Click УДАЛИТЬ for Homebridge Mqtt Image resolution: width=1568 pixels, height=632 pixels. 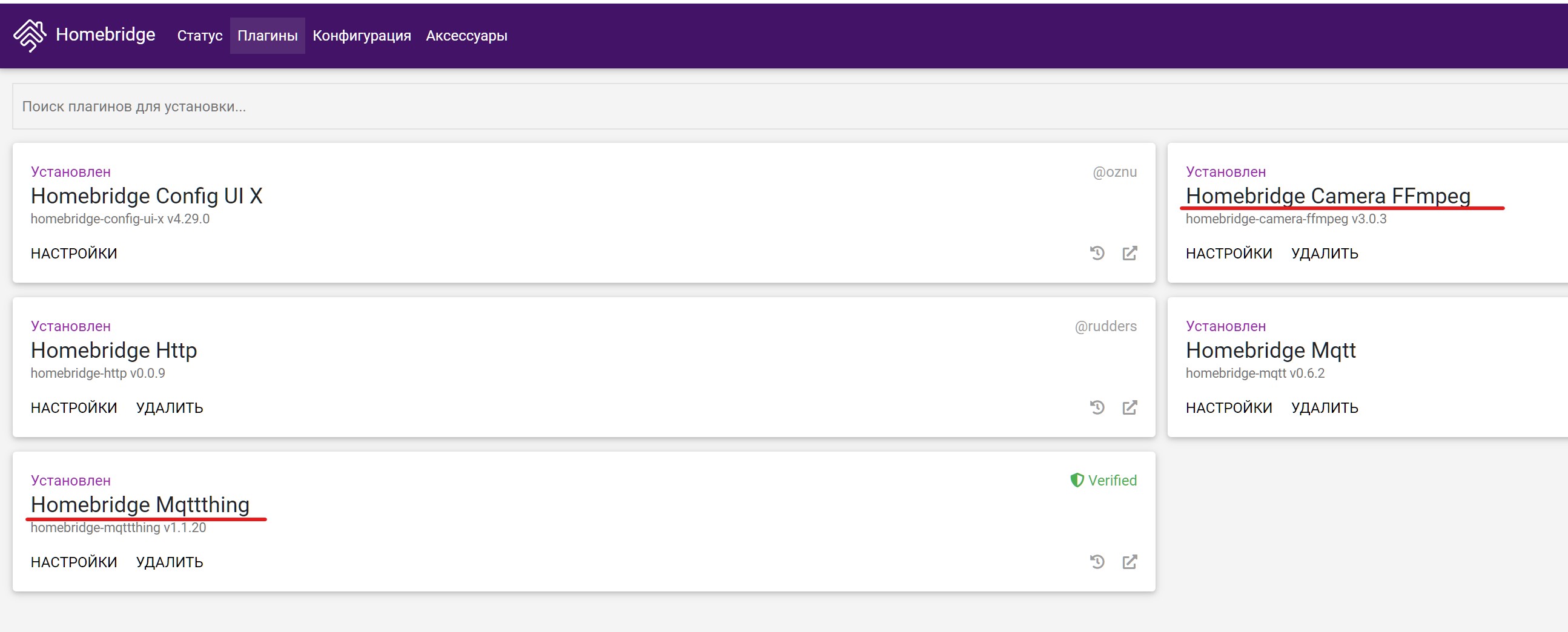click(x=1325, y=408)
